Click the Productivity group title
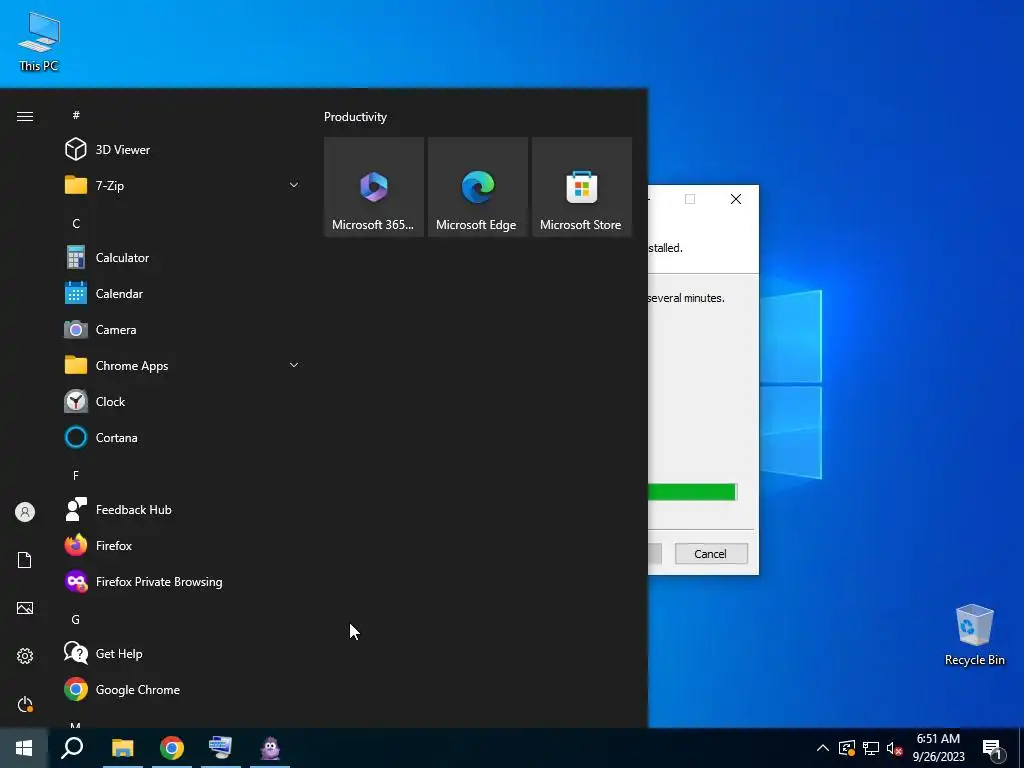The height and width of the screenshot is (768, 1024). click(355, 117)
